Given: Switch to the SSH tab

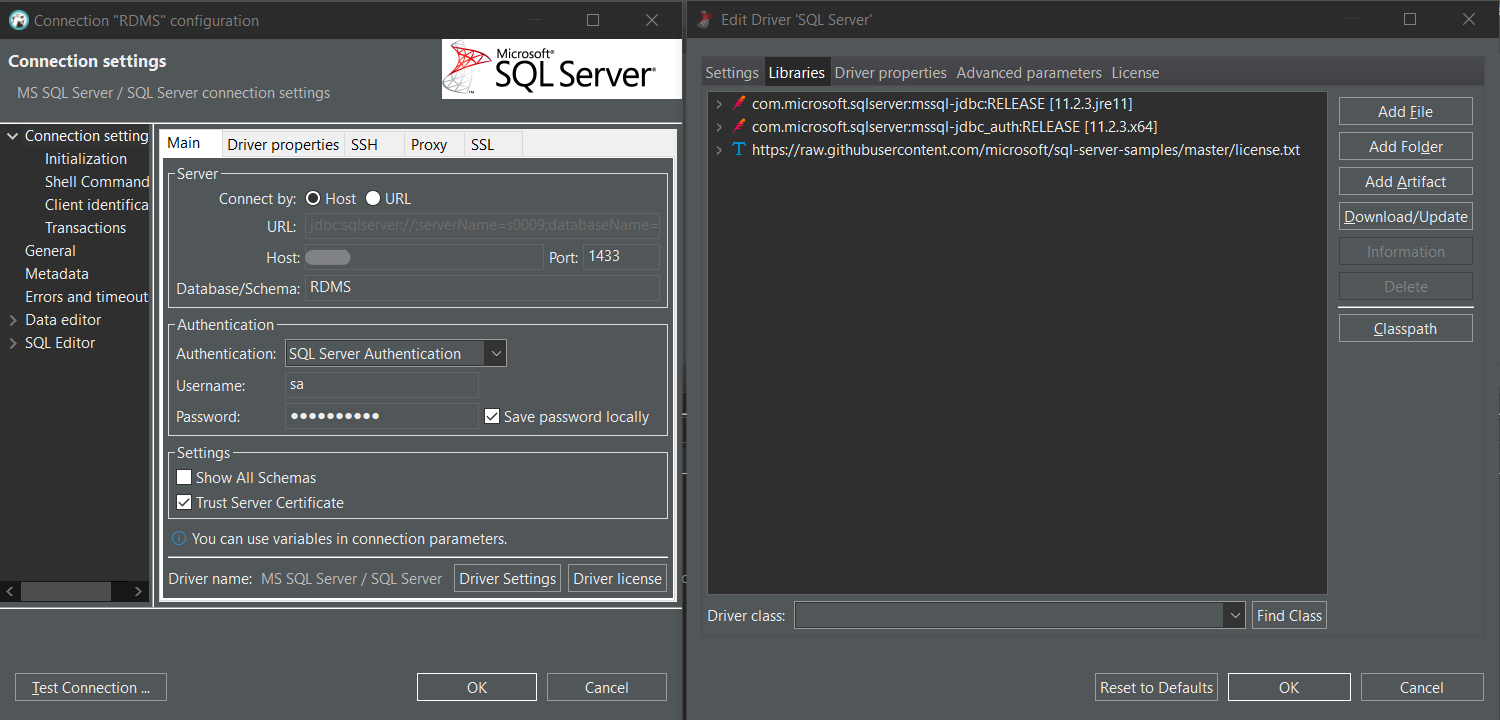Looking at the screenshot, I should [x=366, y=143].
